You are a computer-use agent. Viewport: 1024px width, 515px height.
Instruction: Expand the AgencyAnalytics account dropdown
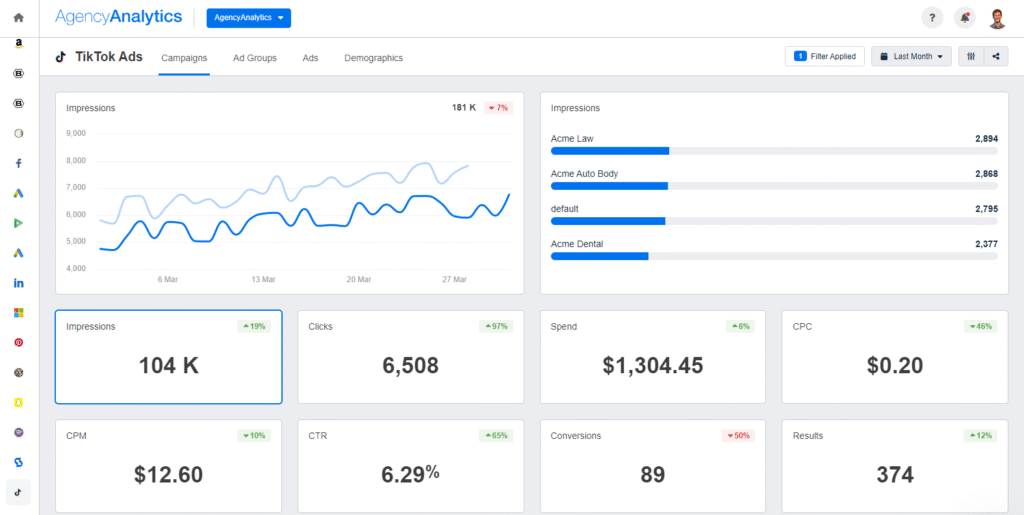click(x=249, y=18)
